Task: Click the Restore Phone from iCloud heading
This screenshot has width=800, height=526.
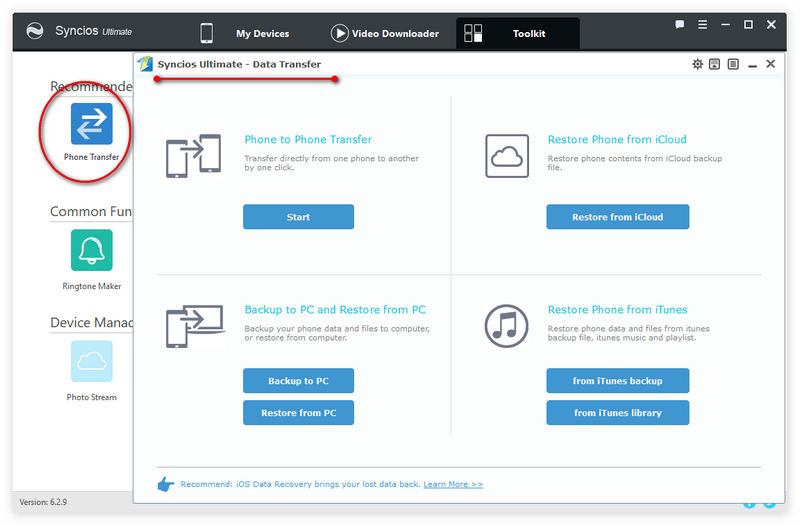Action: (x=617, y=139)
